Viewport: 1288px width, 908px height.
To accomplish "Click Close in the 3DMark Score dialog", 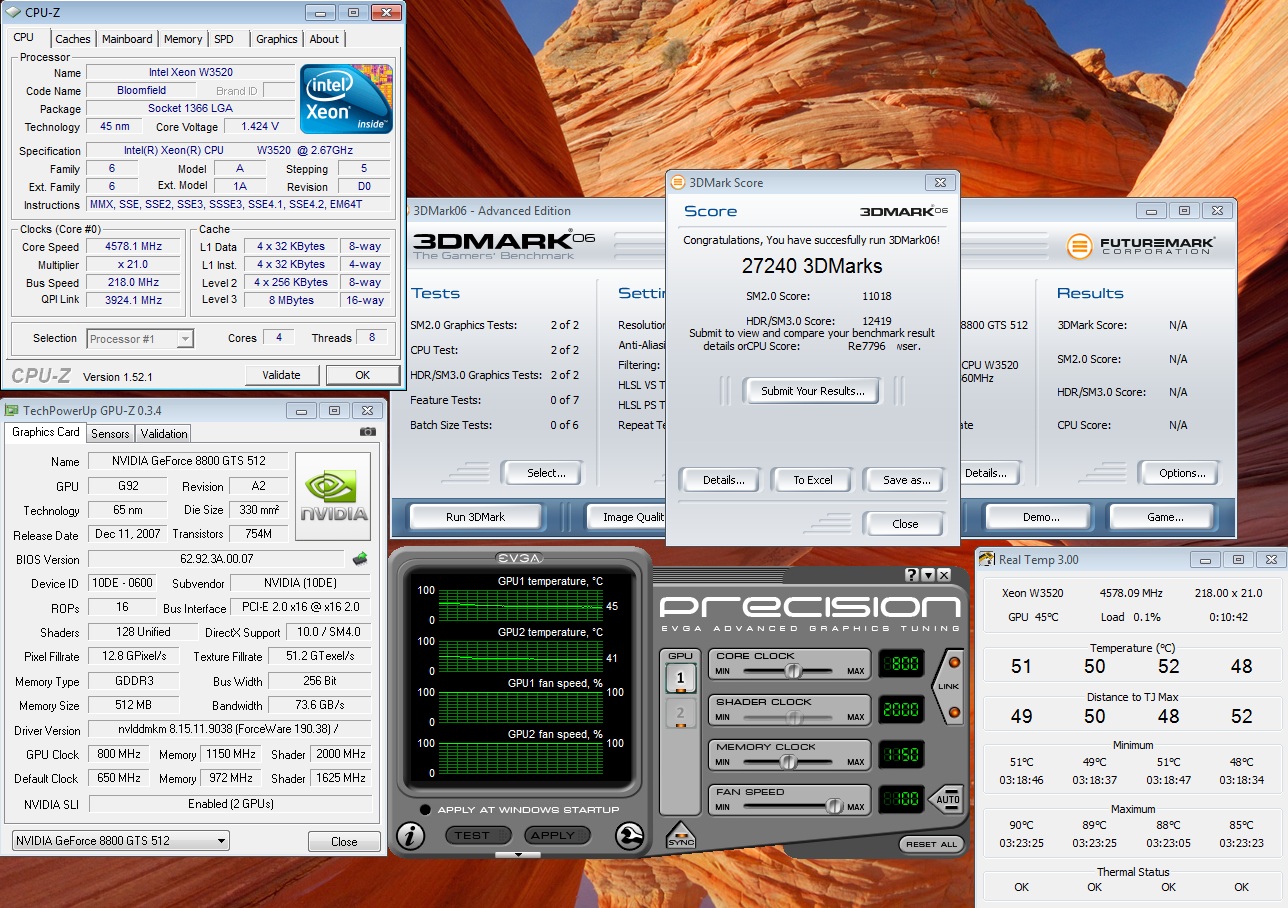I will point(905,524).
